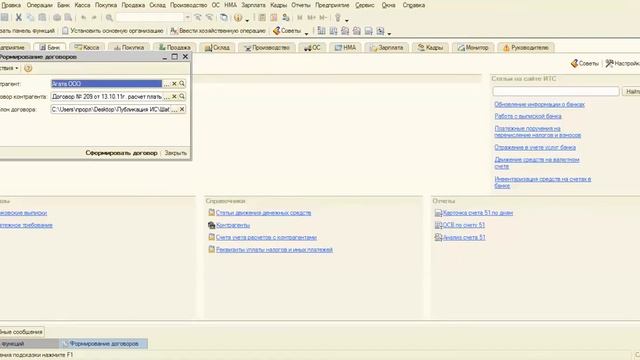The width and height of the screenshot is (640, 360).
Task: Open ОСВ по счету 51 report
Action: tap(464, 225)
